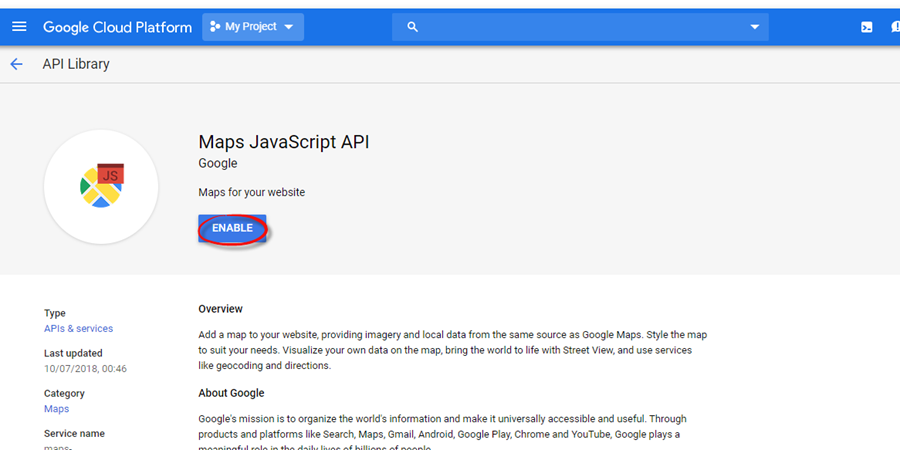Click the search magnifier icon
The height and width of the screenshot is (450, 900).
(x=412, y=27)
